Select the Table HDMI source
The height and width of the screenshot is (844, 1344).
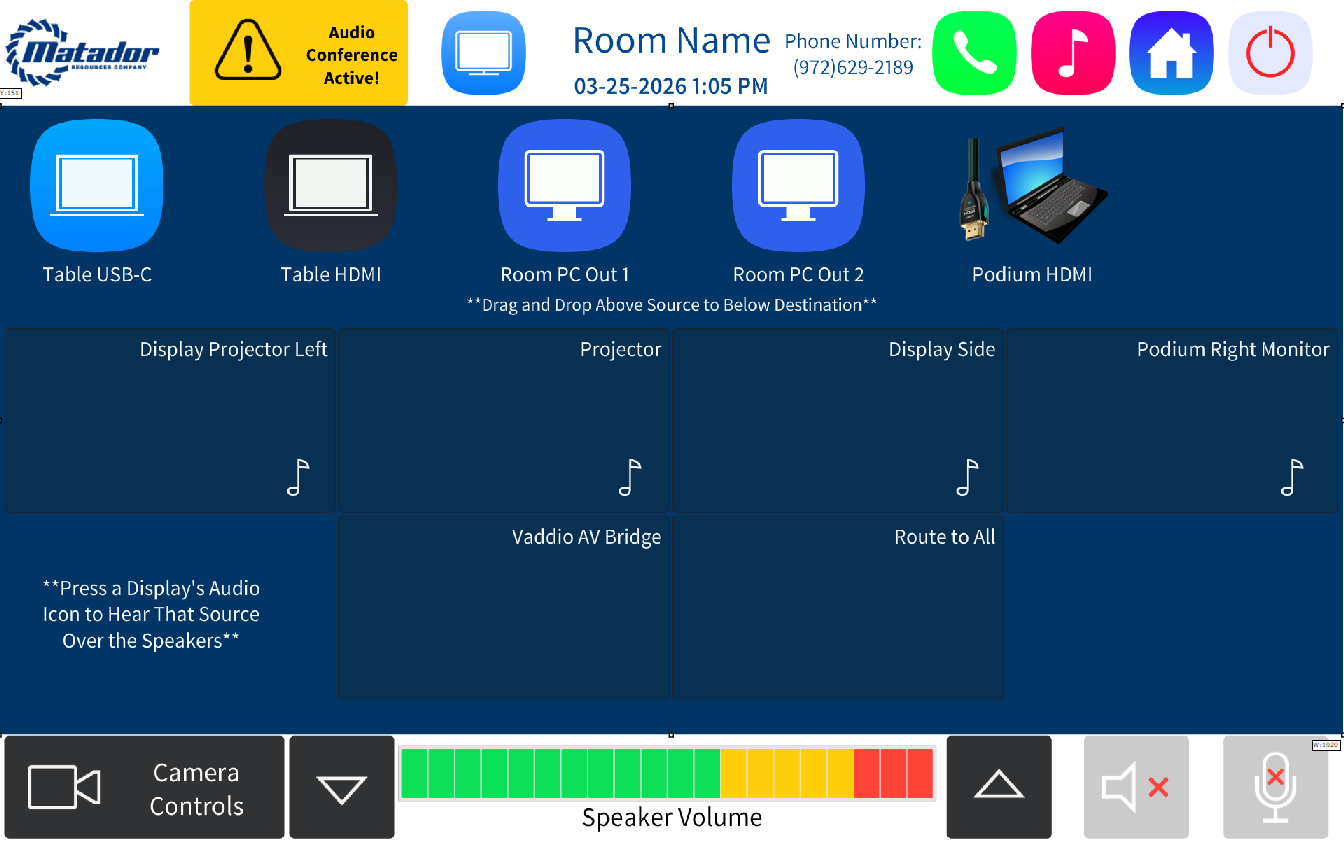[330, 186]
